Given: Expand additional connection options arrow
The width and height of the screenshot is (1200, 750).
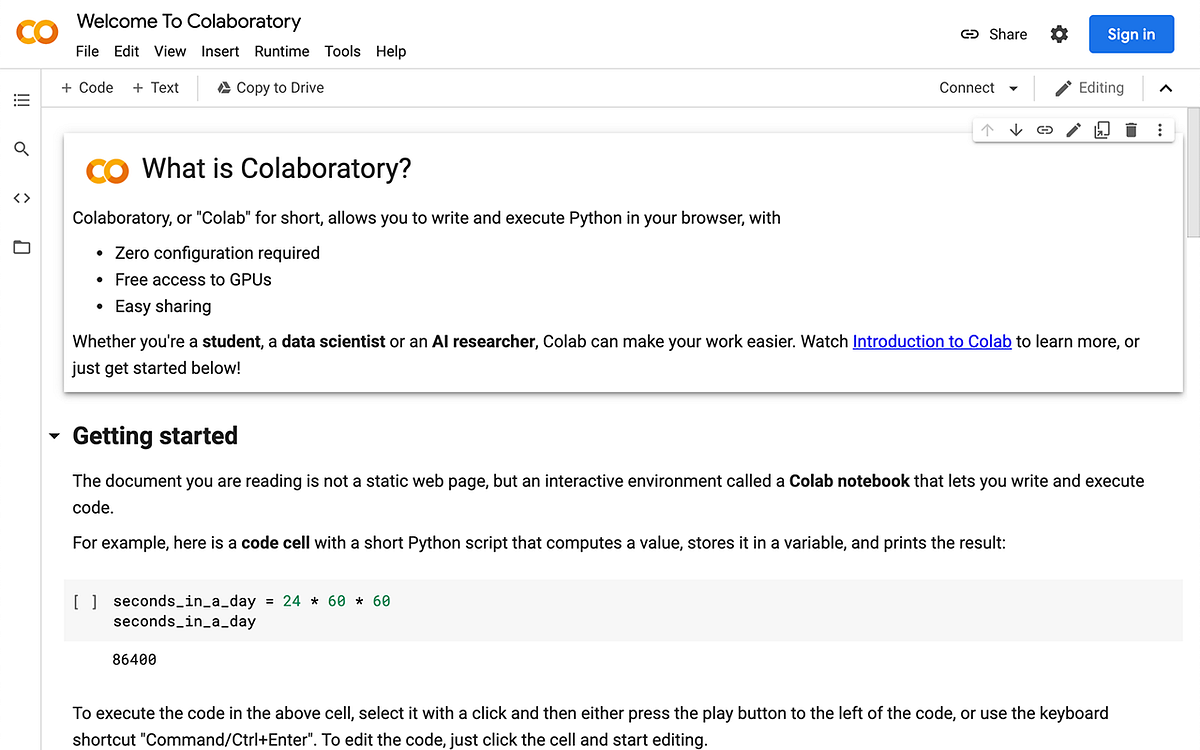Looking at the screenshot, I should 1013,88.
